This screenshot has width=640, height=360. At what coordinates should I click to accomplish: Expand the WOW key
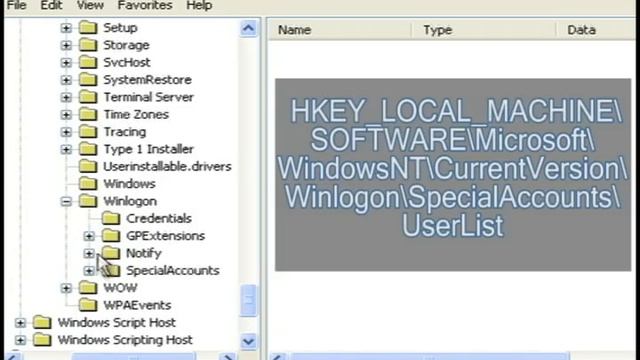click(x=66, y=288)
